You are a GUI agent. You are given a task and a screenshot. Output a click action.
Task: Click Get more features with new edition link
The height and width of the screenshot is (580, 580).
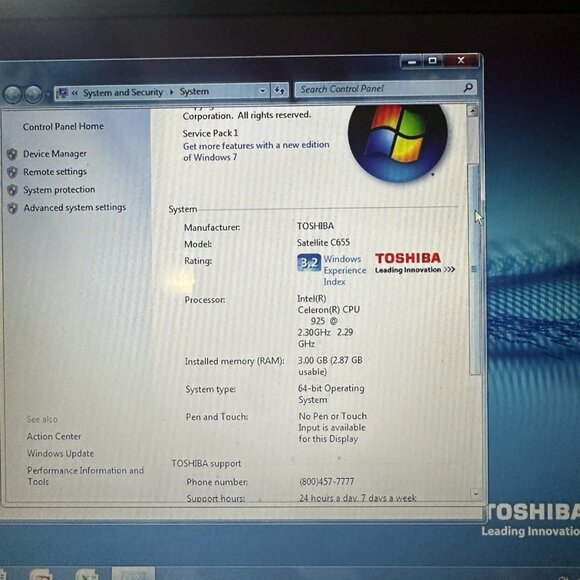(256, 151)
